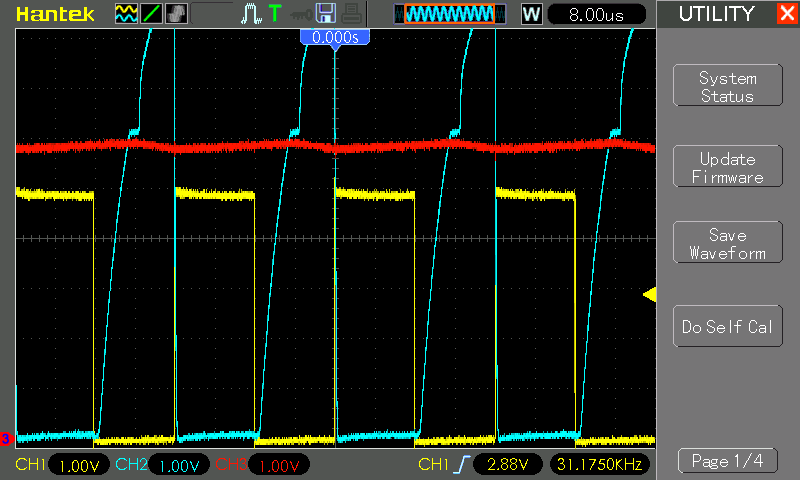Click the rising edge trigger slope icon
This screenshot has height=480, width=800.
pos(461,465)
